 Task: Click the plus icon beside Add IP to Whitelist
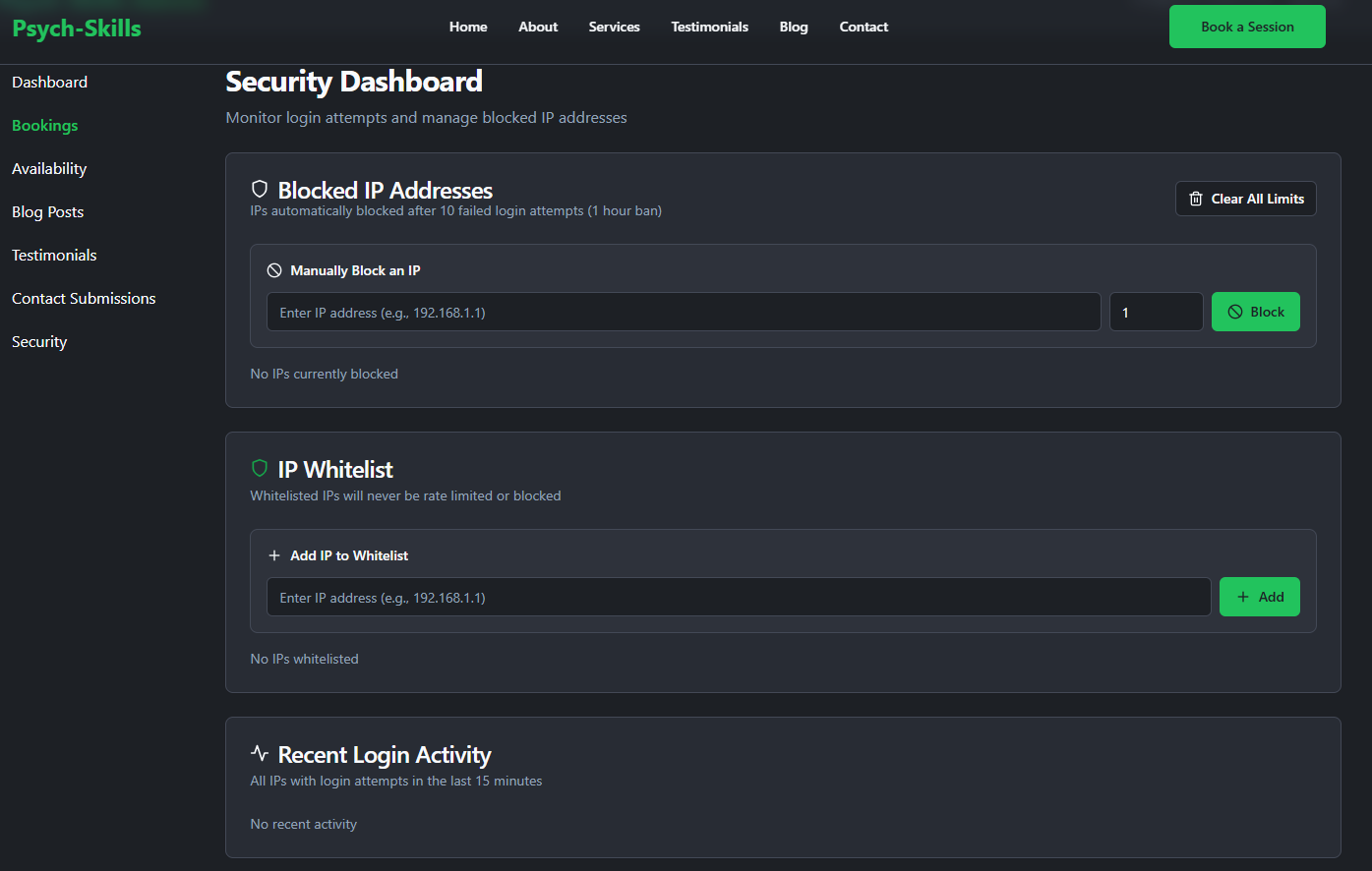[x=274, y=554]
